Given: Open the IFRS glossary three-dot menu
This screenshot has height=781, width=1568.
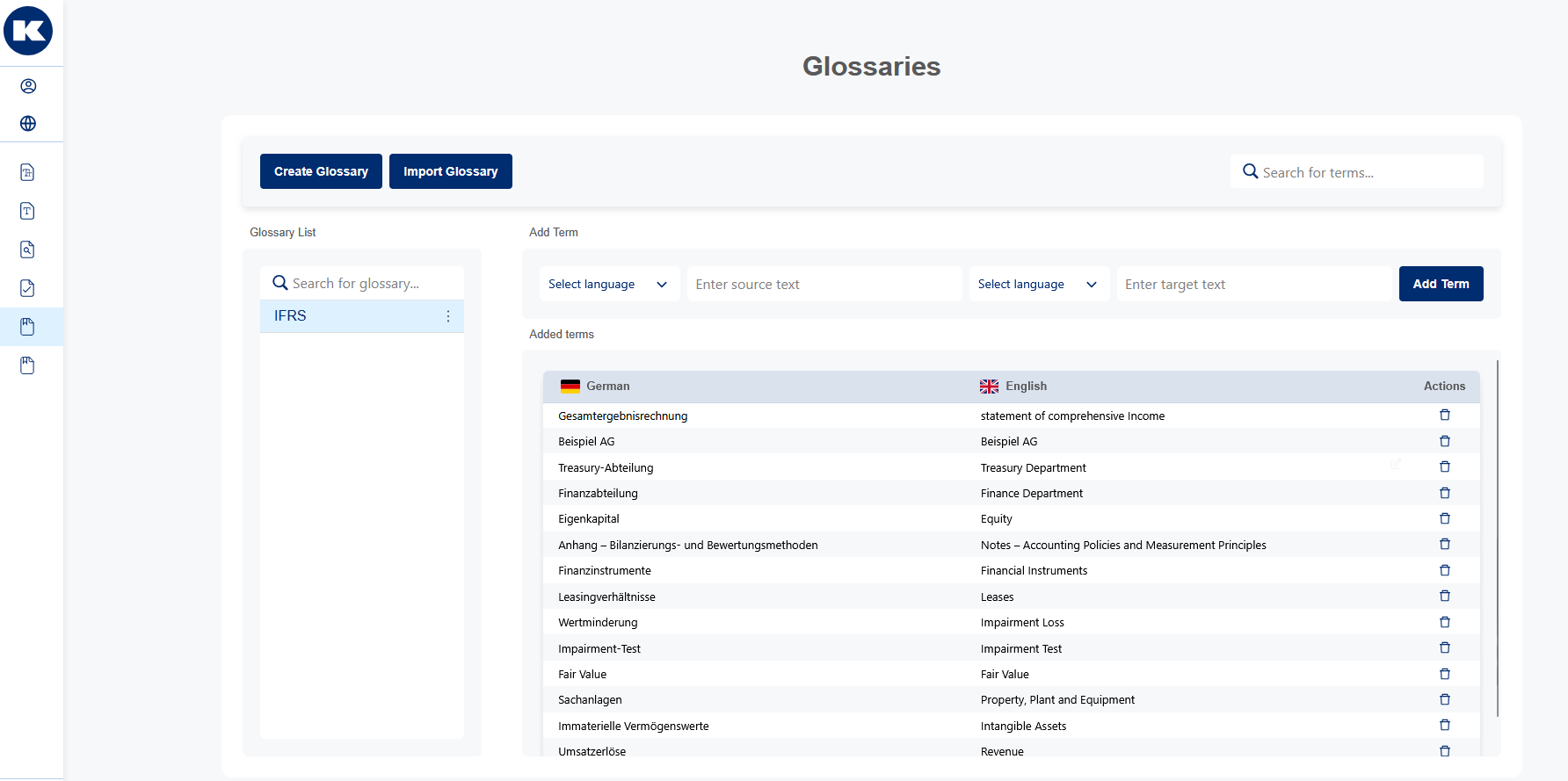Looking at the screenshot, I should click(447, 316).
